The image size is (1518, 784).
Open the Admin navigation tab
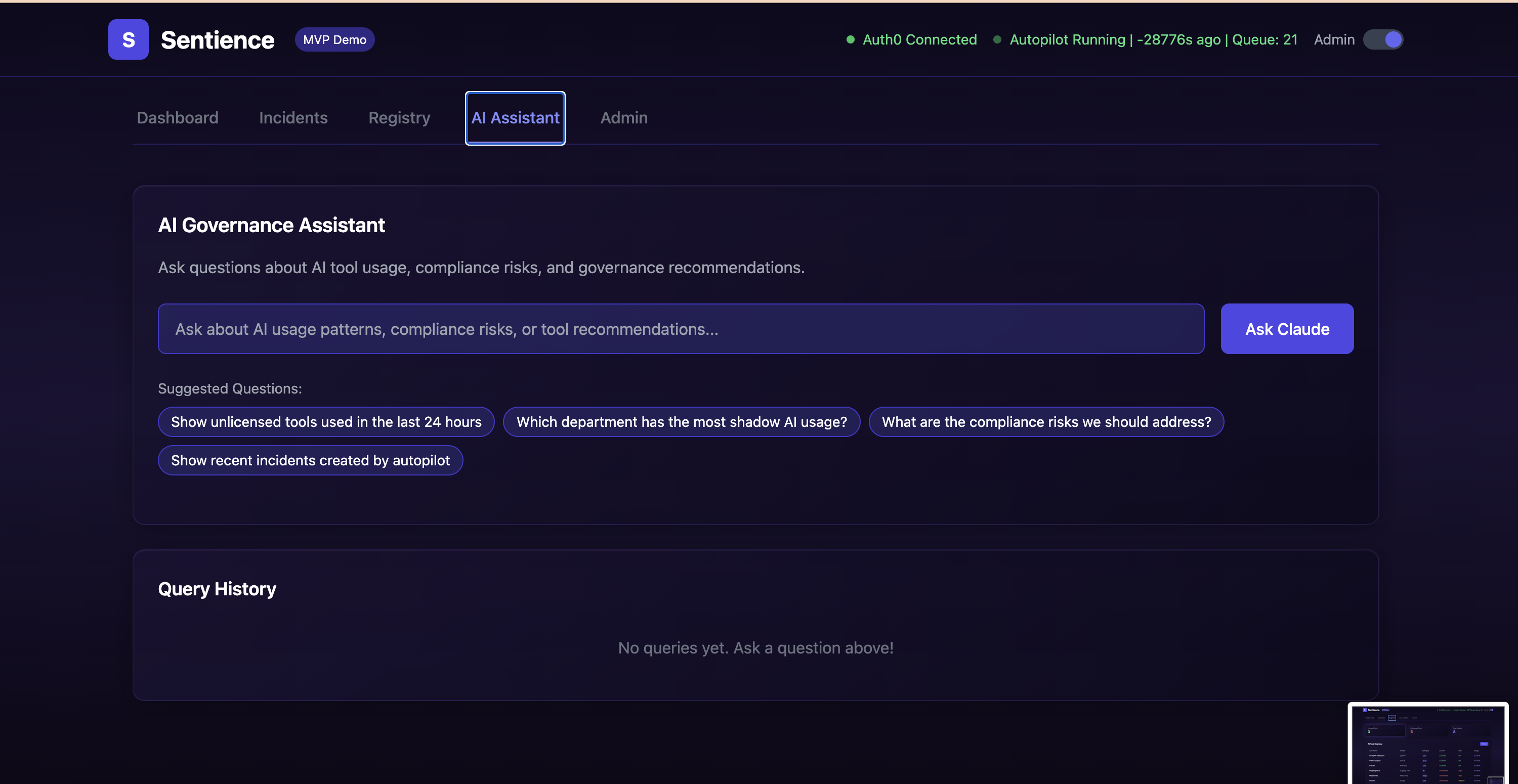coord(623,118)
